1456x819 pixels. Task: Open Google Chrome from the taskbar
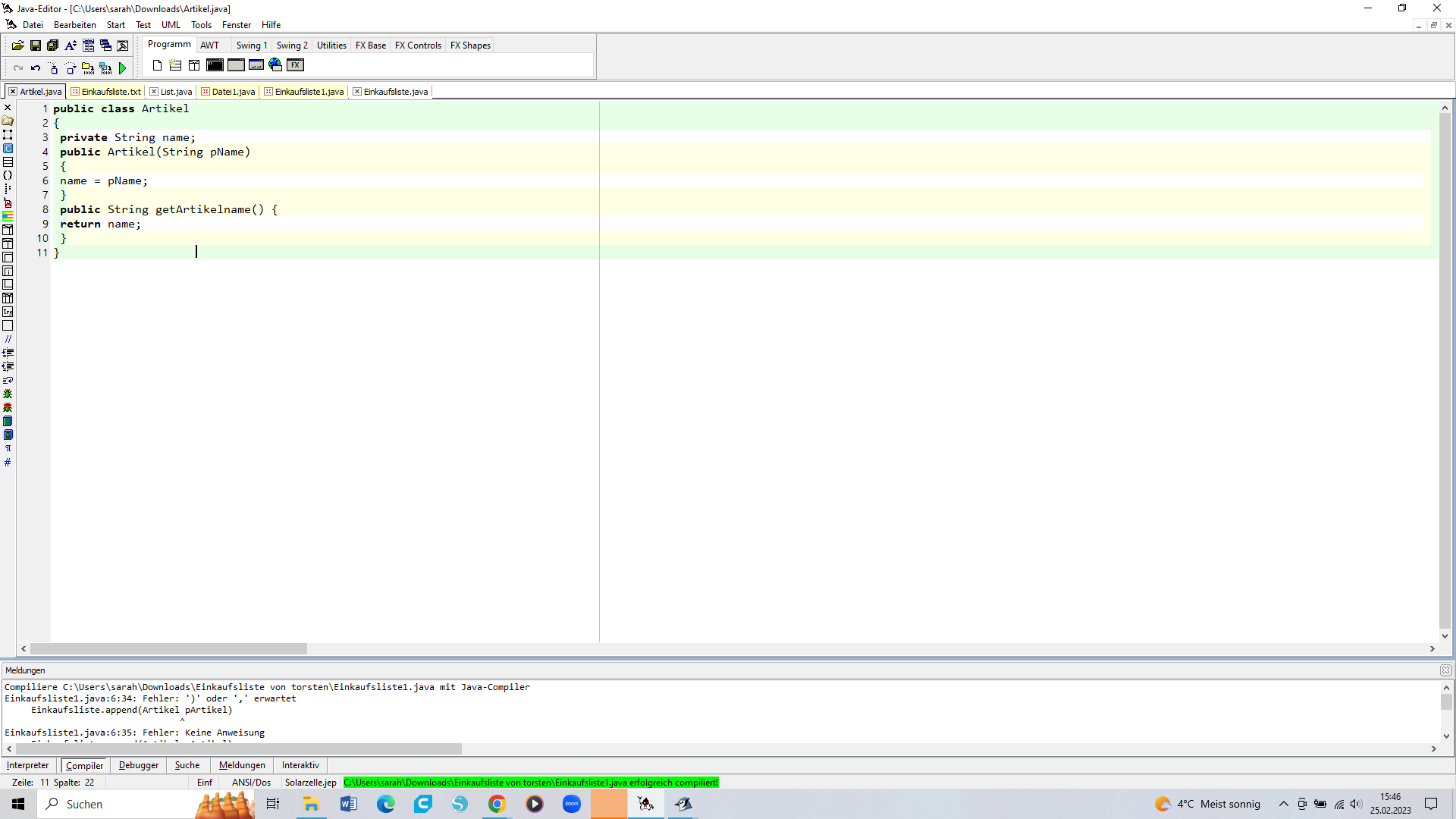[x=497, y=804]
